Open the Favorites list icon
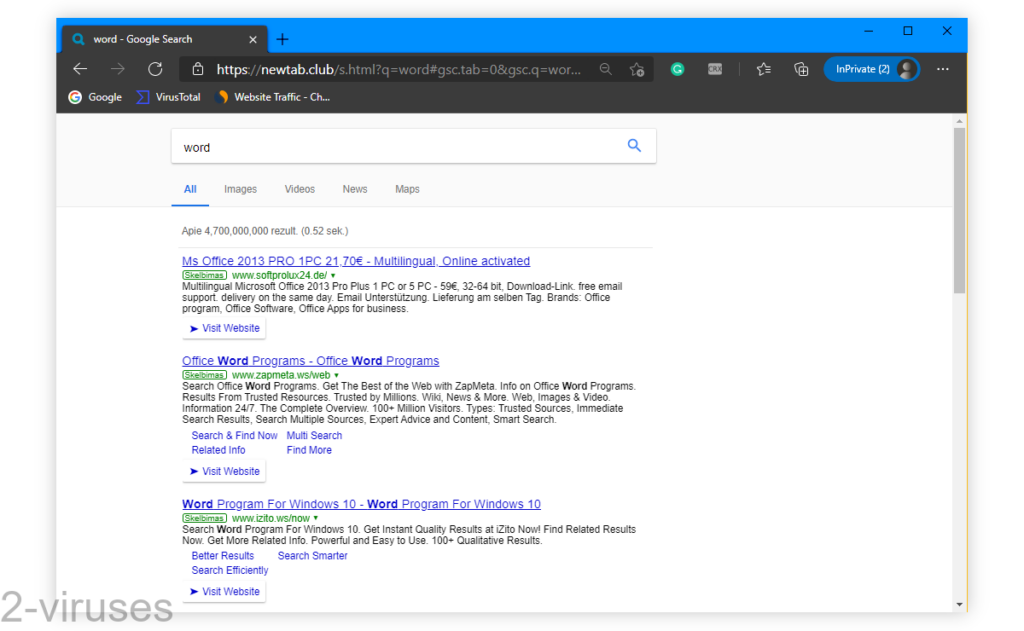This screenshot has width=1024, height=631. [x=764, y=69]
